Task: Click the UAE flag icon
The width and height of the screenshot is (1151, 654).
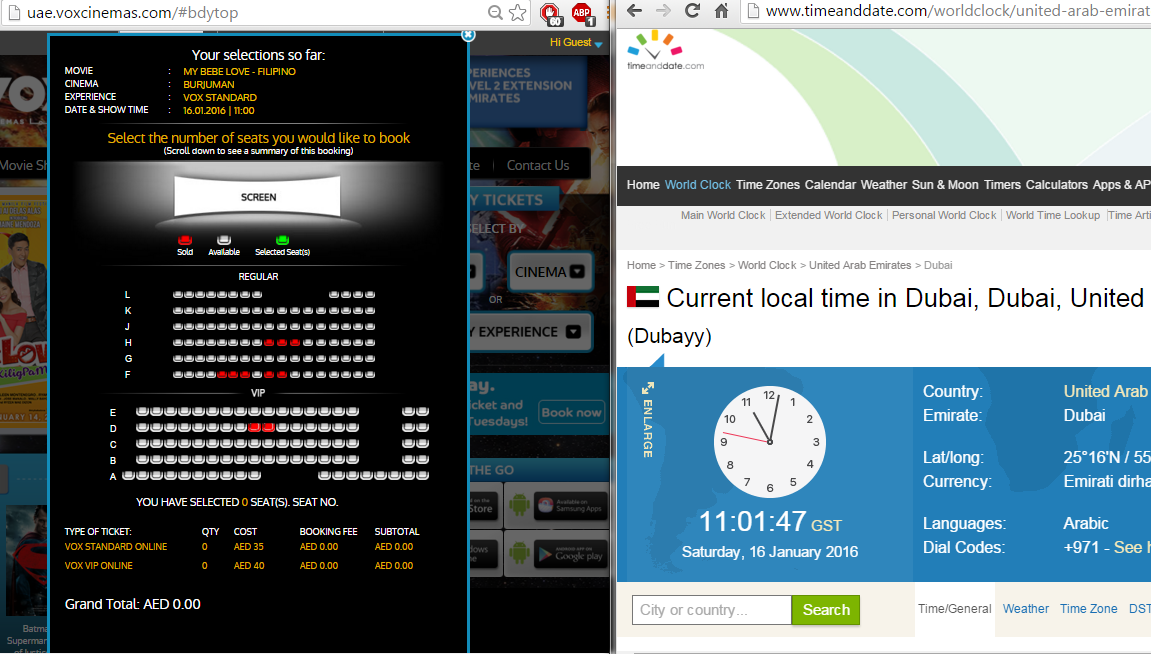Action: coord(643,297)
